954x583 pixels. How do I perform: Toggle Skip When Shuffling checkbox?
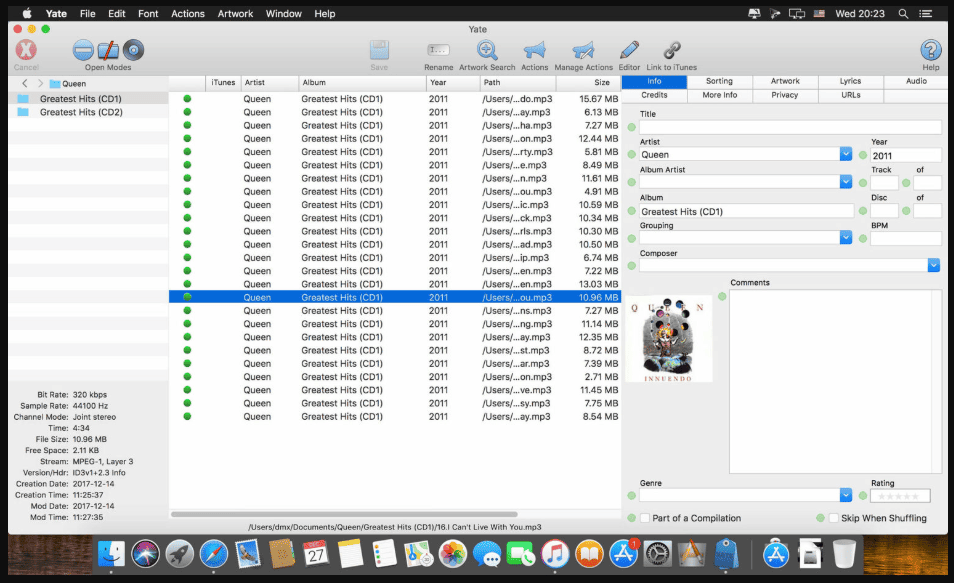tap(834, 518)
